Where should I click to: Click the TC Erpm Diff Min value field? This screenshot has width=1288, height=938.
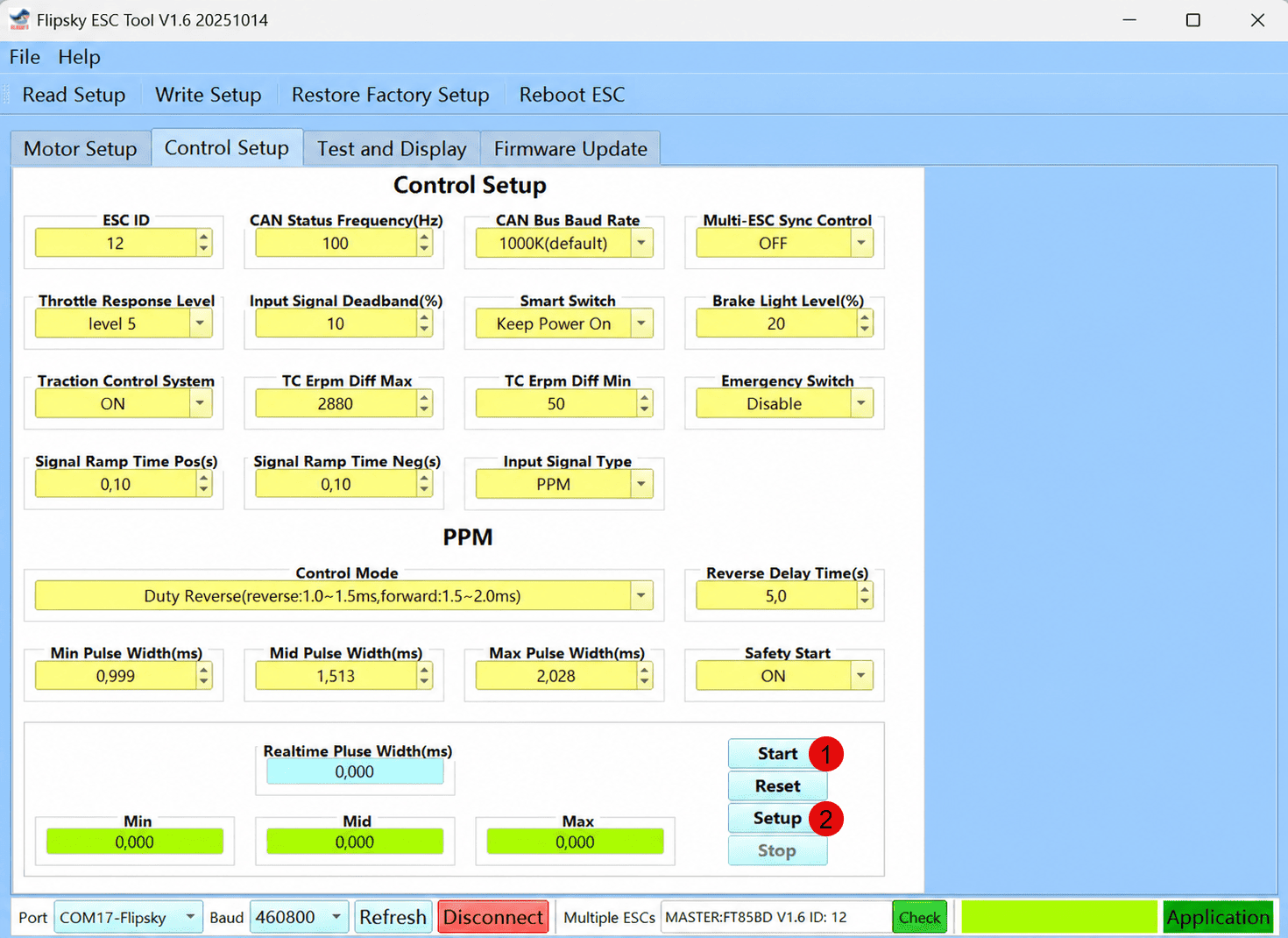tap(556, 404)
